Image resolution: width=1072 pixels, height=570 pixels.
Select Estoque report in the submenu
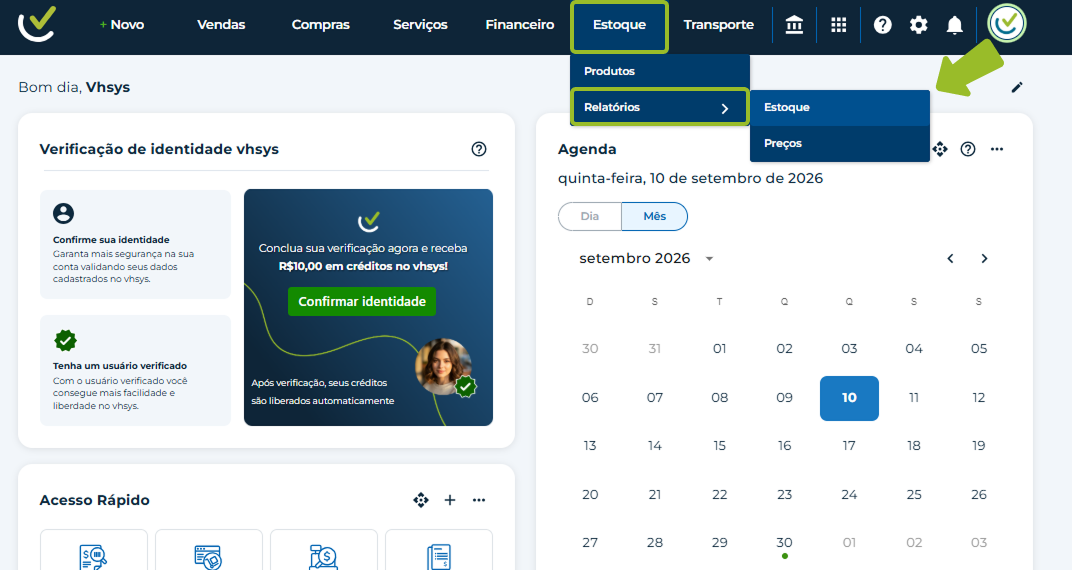(840, 107)
